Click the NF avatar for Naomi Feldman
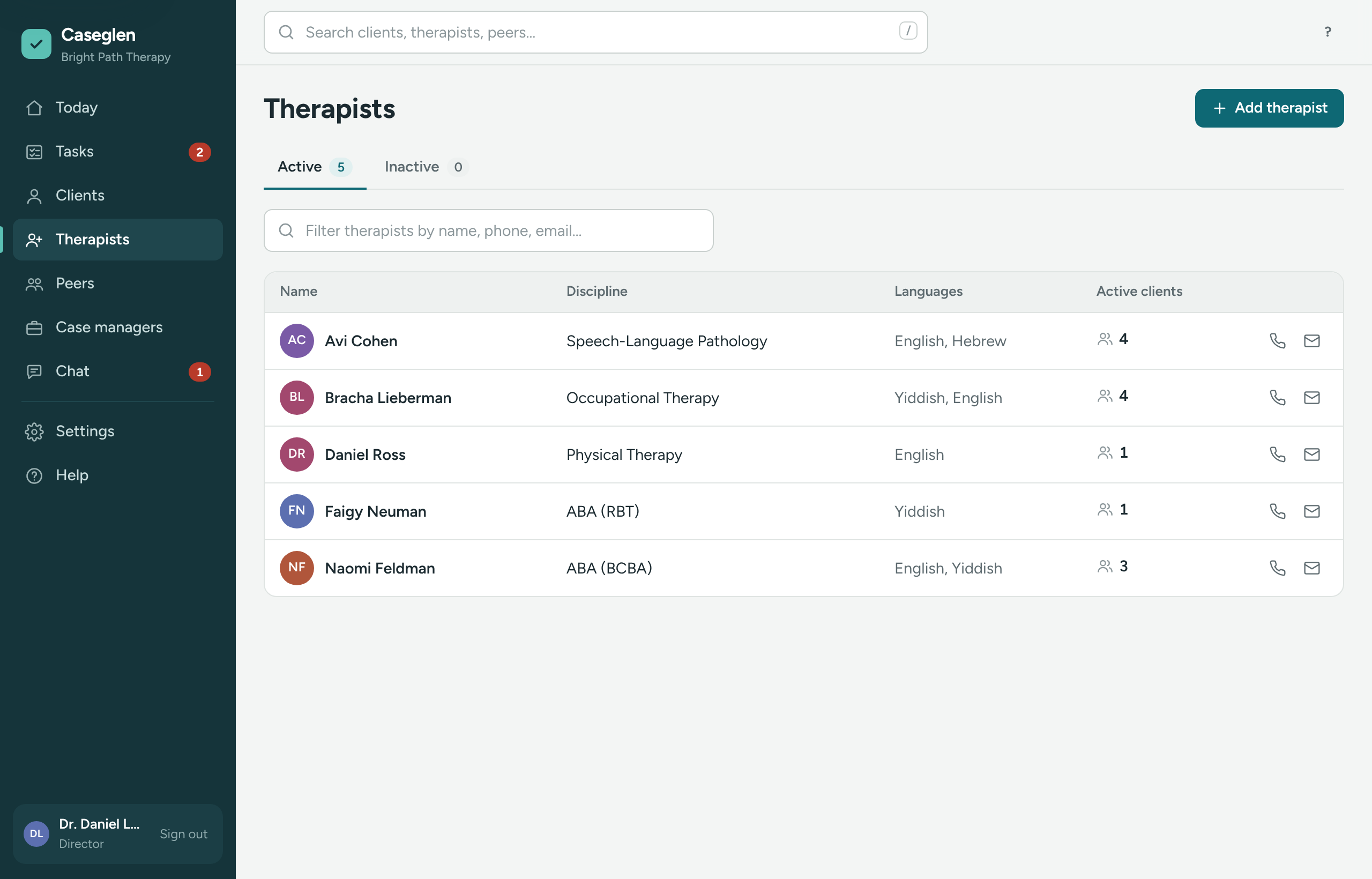Image resolution: width=1372 pixels, height=879 pixels. point(297,568)
